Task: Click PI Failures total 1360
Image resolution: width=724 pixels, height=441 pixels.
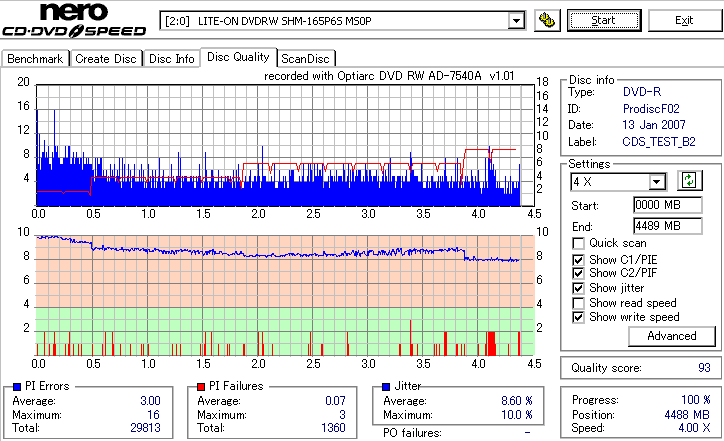Action: (333, 428)
